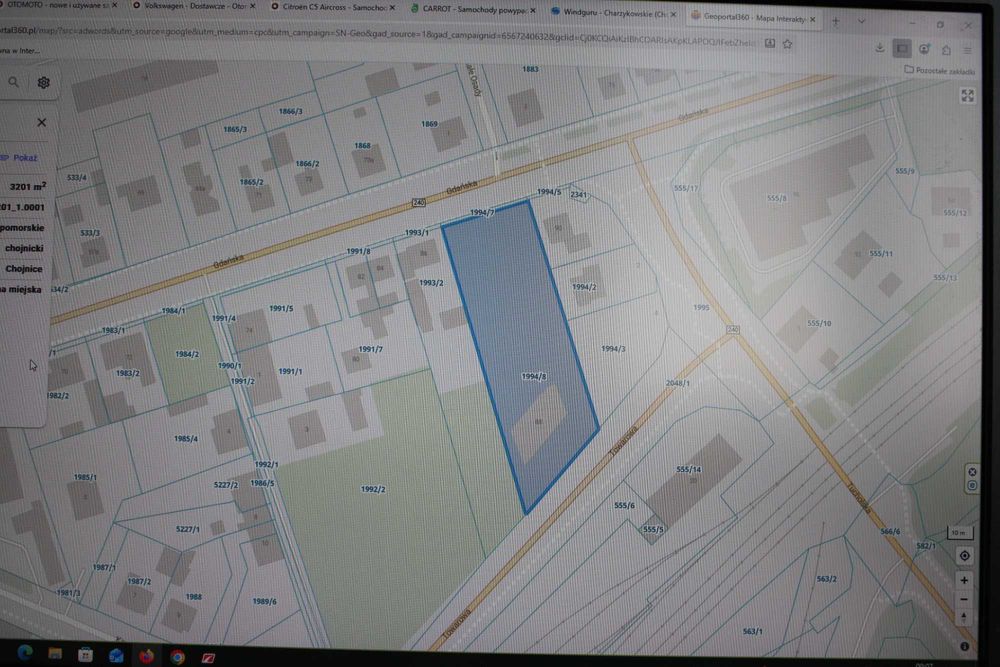
Task: Bookmark this page with the star icon
Action: [788, 44]
